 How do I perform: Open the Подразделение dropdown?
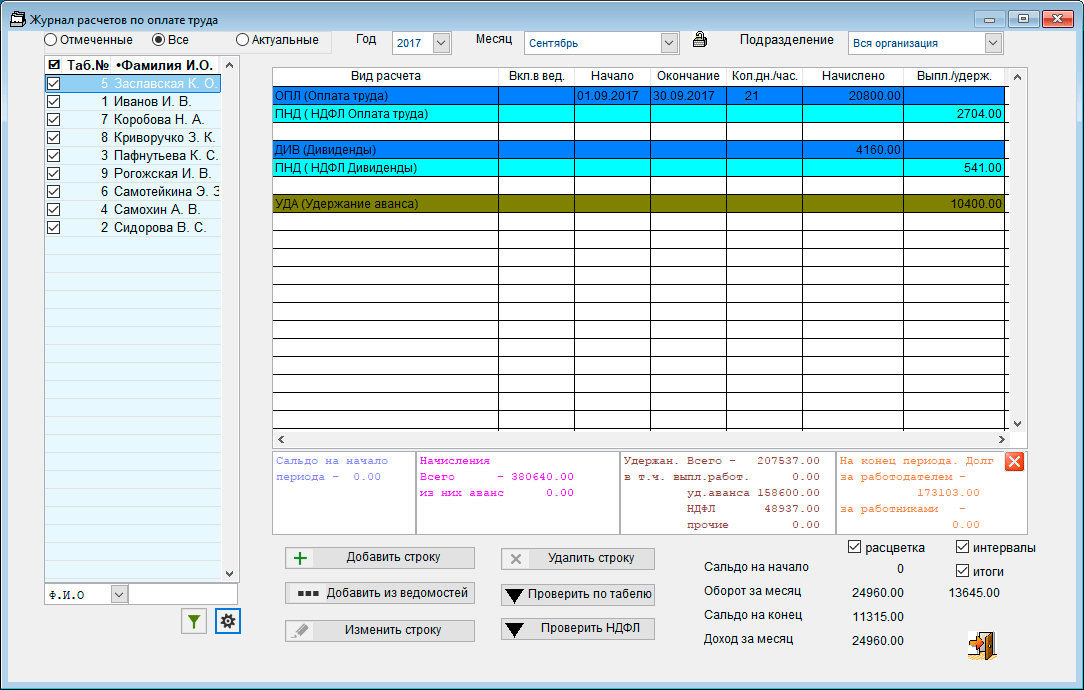993,43
